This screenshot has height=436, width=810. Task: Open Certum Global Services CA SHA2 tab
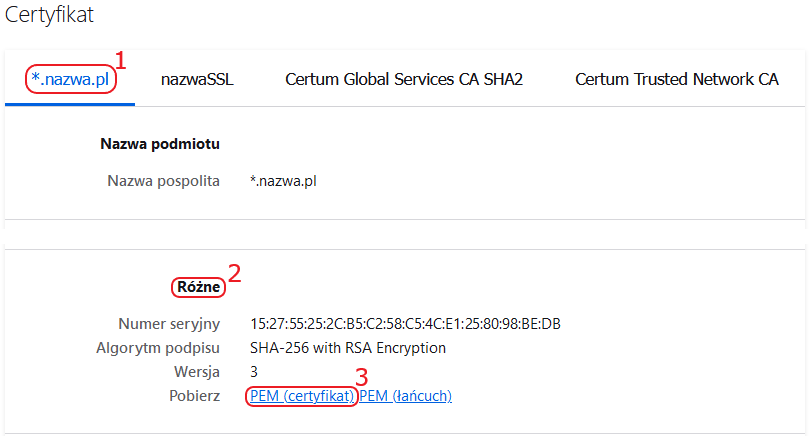tap(404, 79)
